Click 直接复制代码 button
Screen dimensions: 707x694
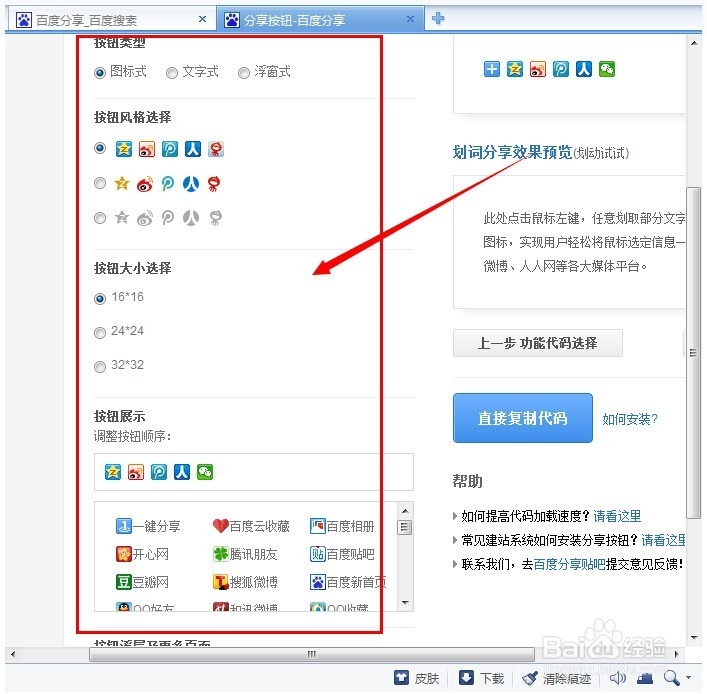click(x=523, y=418)
